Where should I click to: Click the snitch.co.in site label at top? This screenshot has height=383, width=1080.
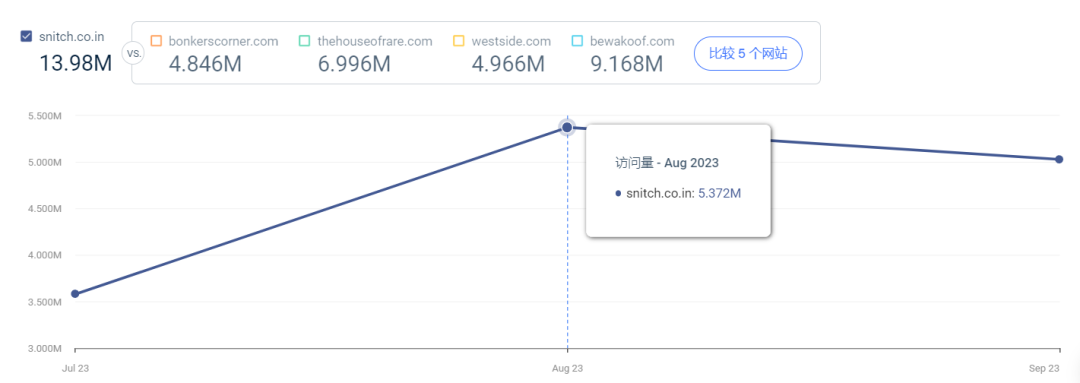(x=72, y=37)
